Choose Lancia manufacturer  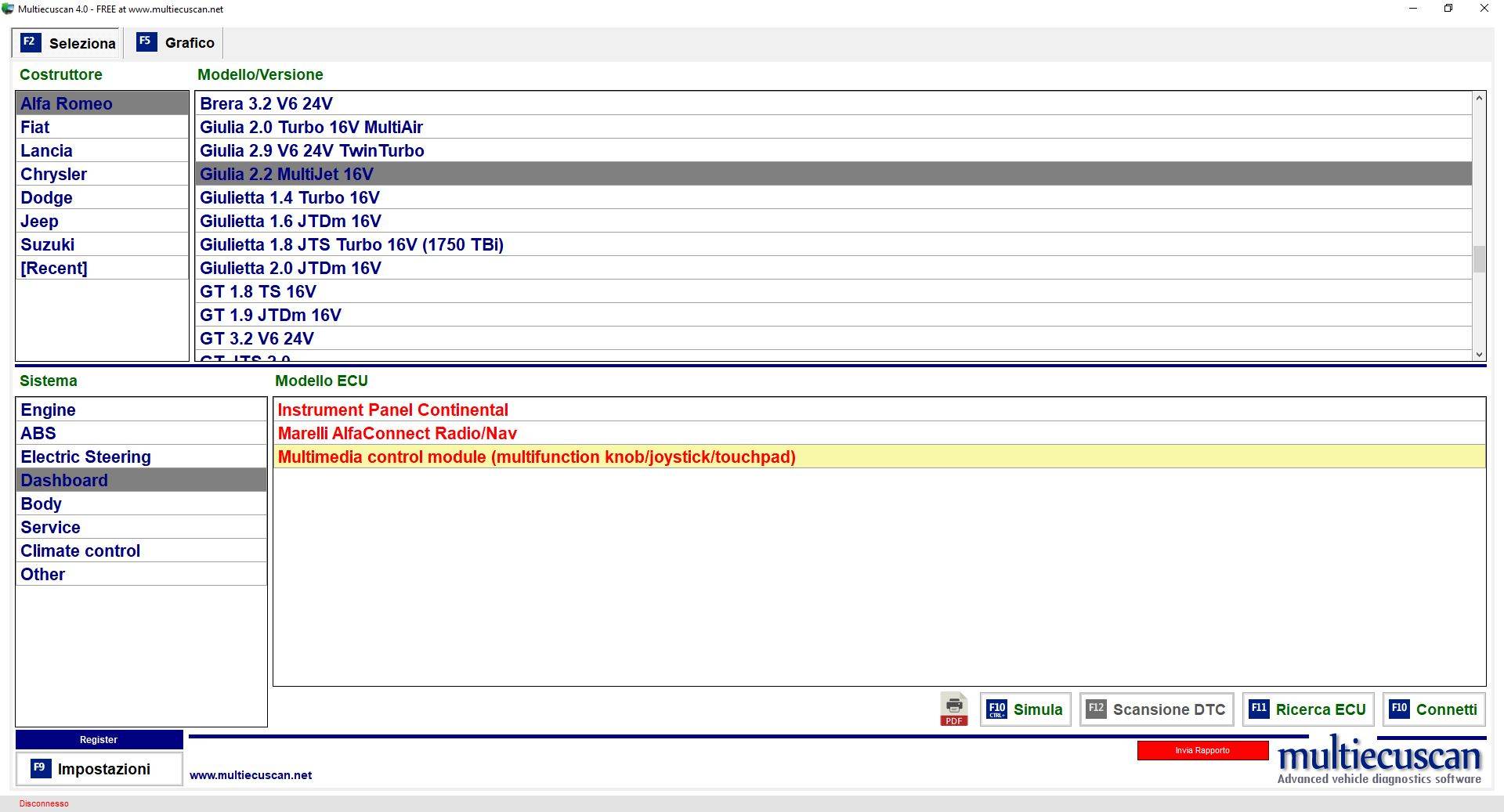(102, 150)
